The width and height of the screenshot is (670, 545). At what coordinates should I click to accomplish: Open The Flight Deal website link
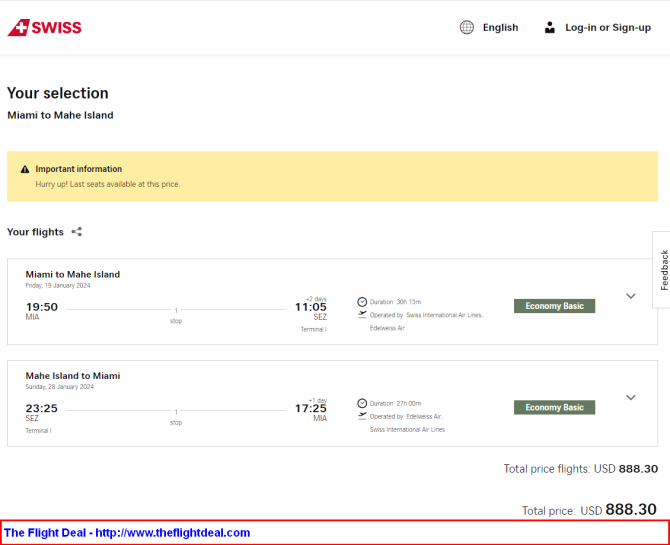[127, 533]
